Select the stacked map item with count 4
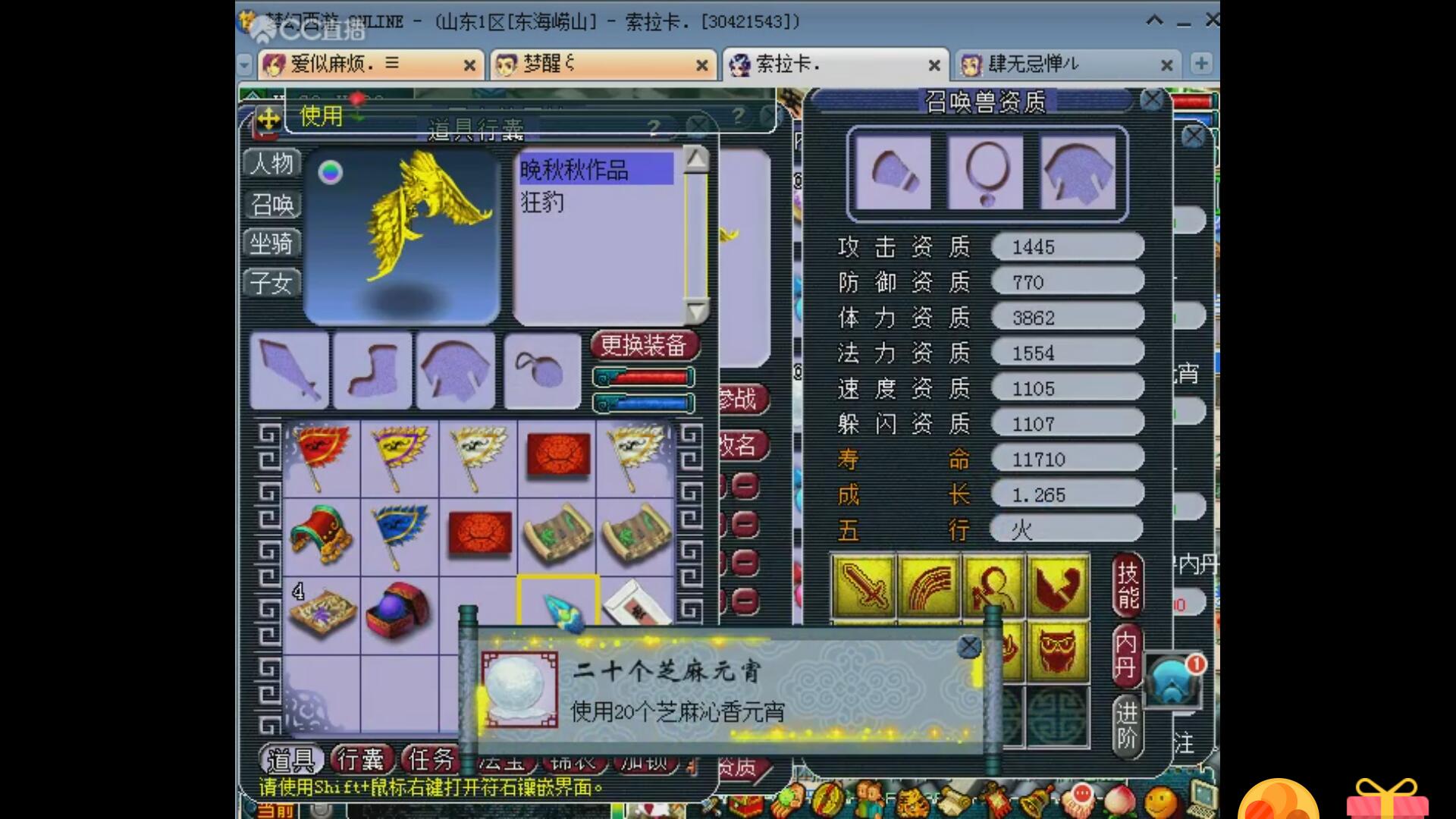 pos(322,613)
